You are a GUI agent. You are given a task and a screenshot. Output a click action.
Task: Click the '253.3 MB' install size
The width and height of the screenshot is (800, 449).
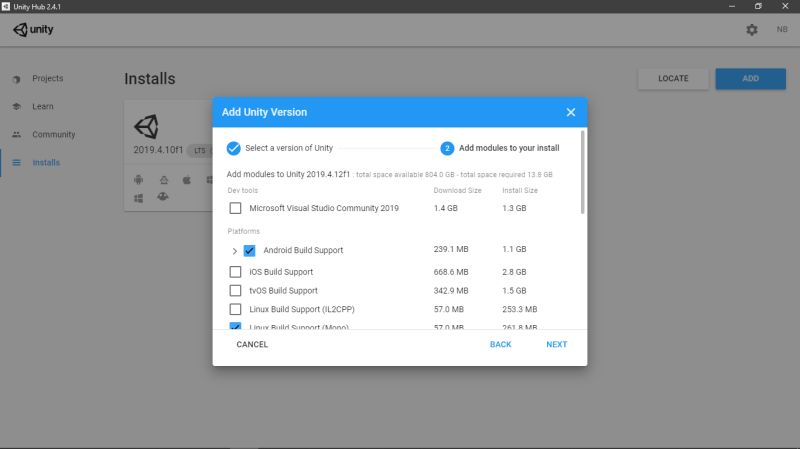click(519, 309)
